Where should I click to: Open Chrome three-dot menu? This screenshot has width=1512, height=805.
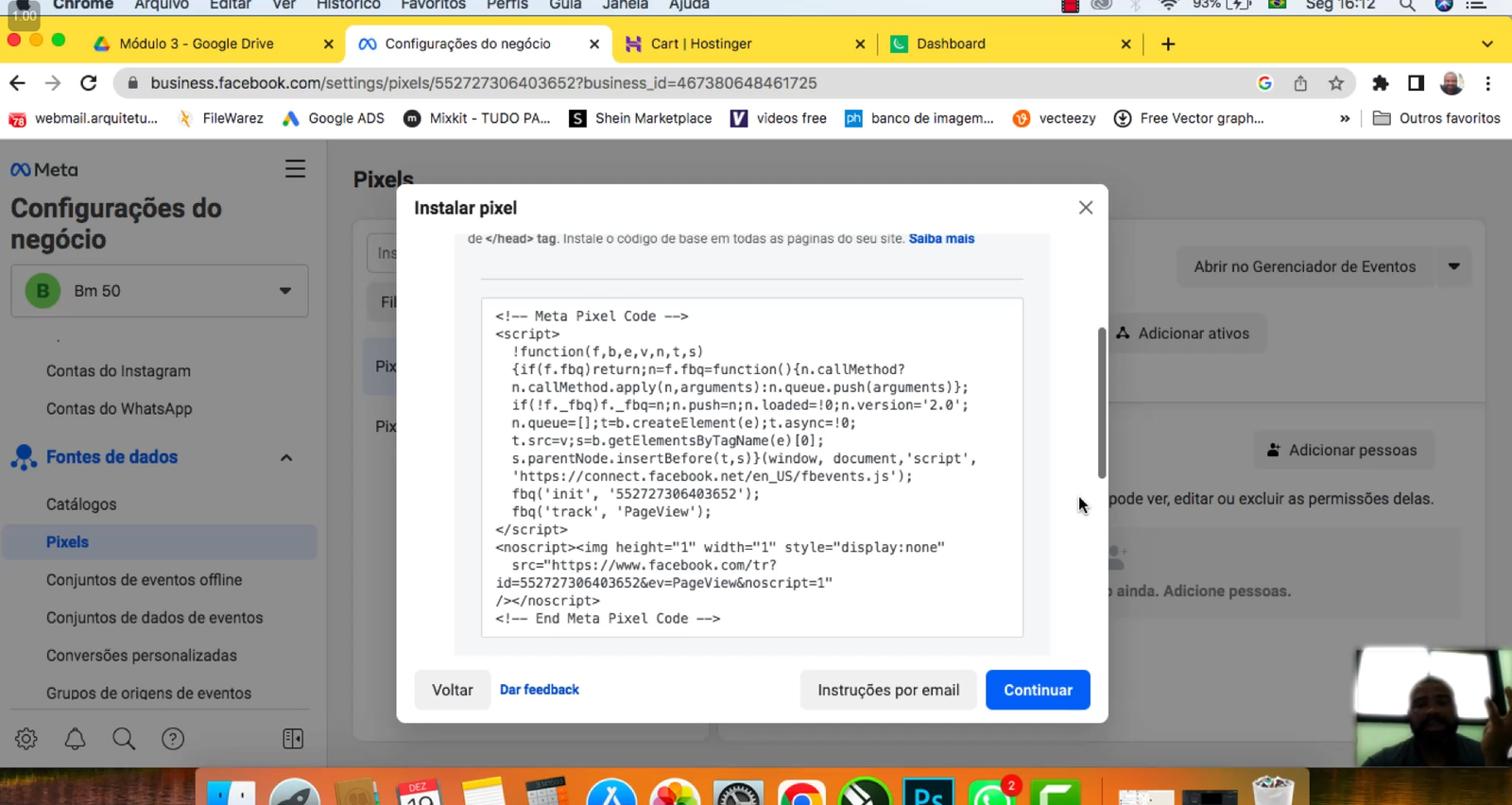point(1487,83)
